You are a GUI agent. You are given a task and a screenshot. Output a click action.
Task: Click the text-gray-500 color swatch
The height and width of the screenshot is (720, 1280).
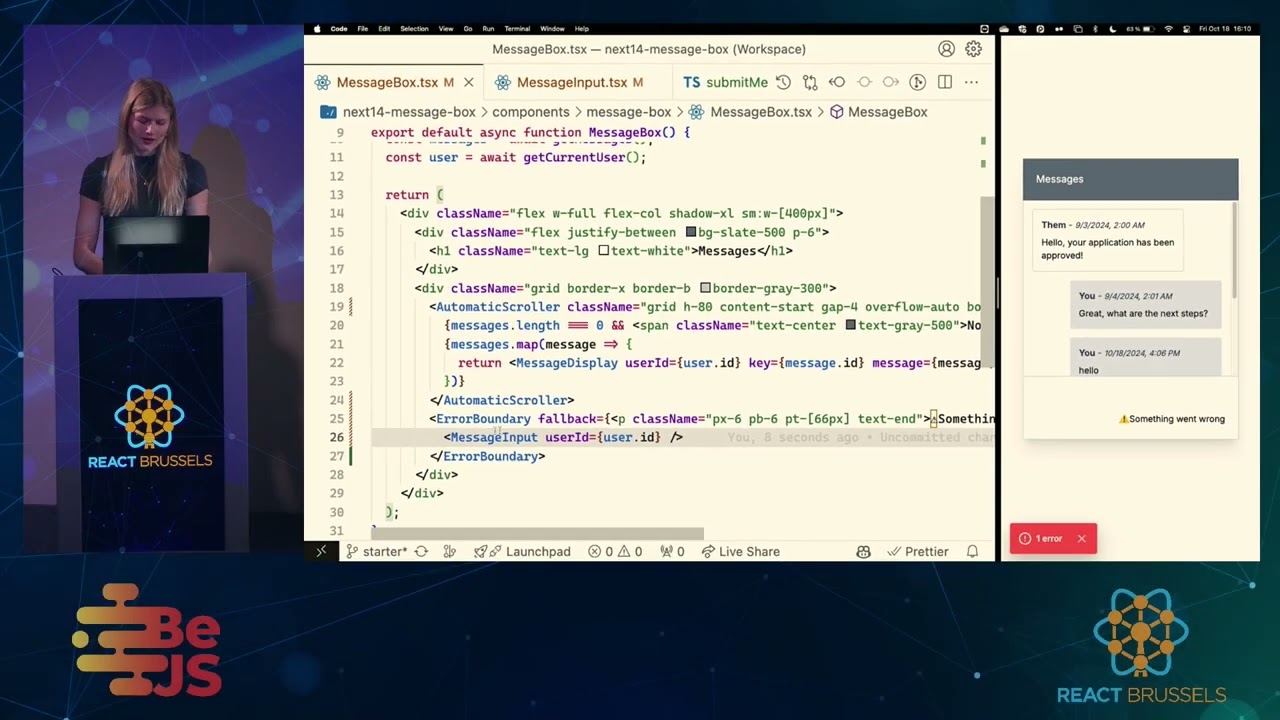(x=850, y=325)
